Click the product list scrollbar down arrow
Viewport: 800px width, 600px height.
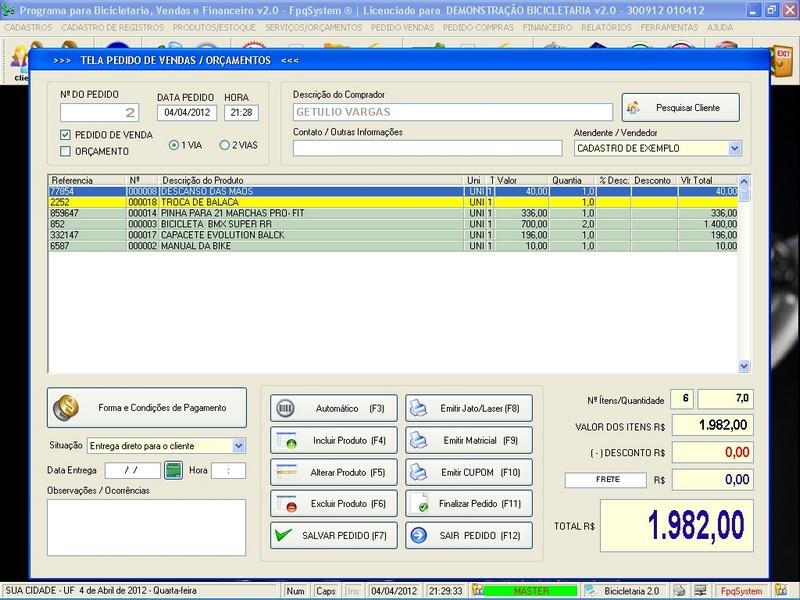point(743,366)
